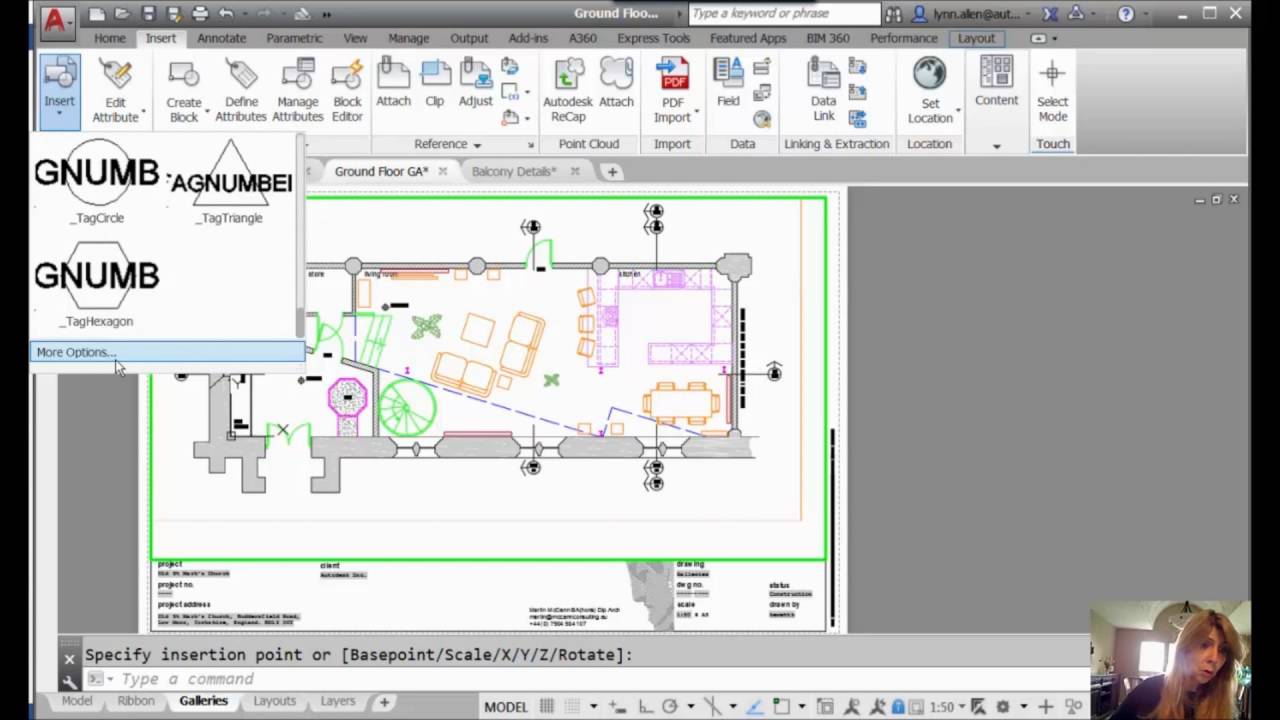Expand the Insert block gallery dropdown arrow
The width and height of the screenshot is (1280, 720).
tap(59, 115)
